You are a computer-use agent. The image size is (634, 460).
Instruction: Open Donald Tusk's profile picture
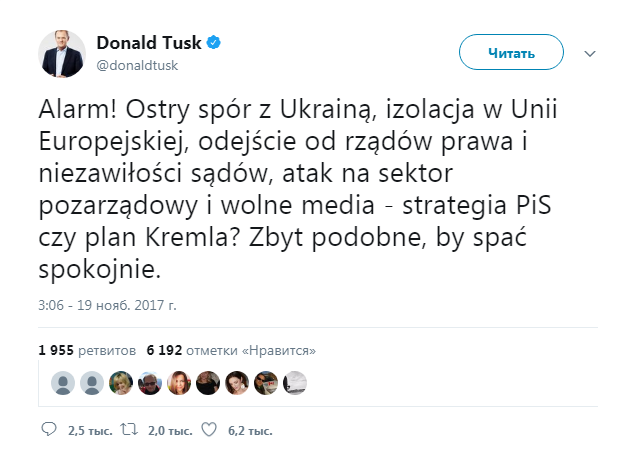62,53
